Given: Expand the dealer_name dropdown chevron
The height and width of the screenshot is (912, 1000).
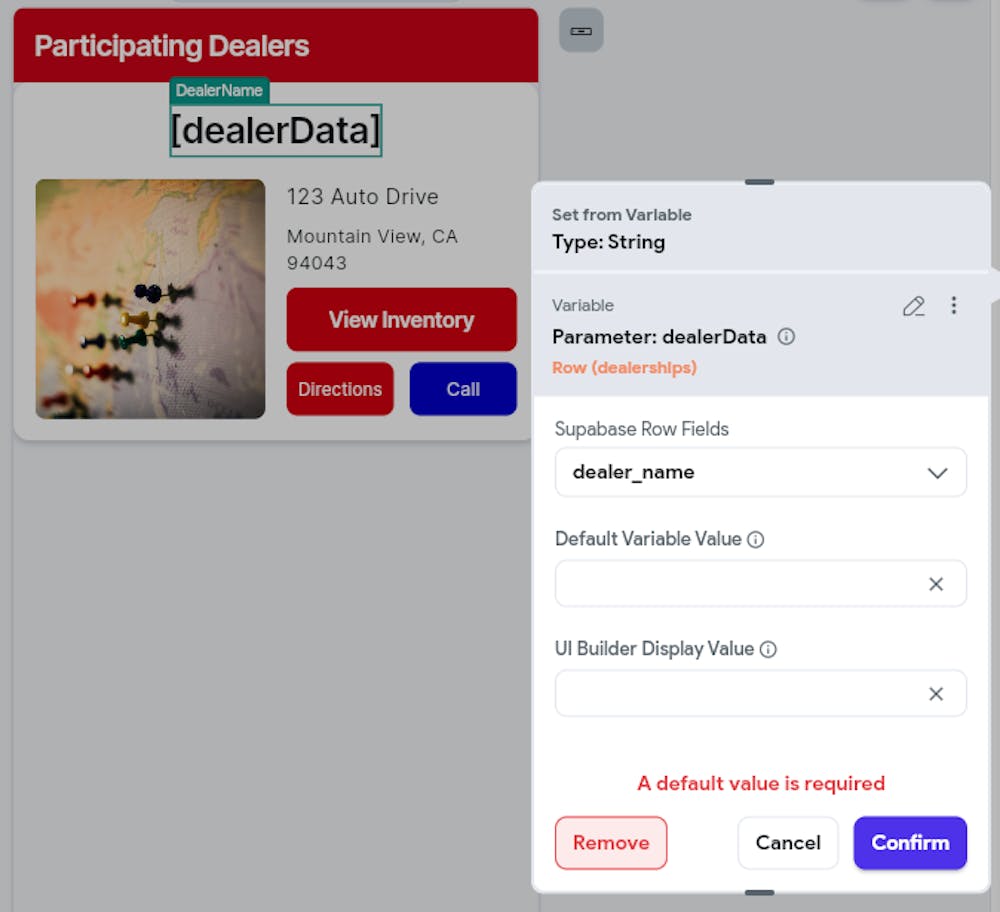Looking at the screenshot, I should click(x=937, y=473).
